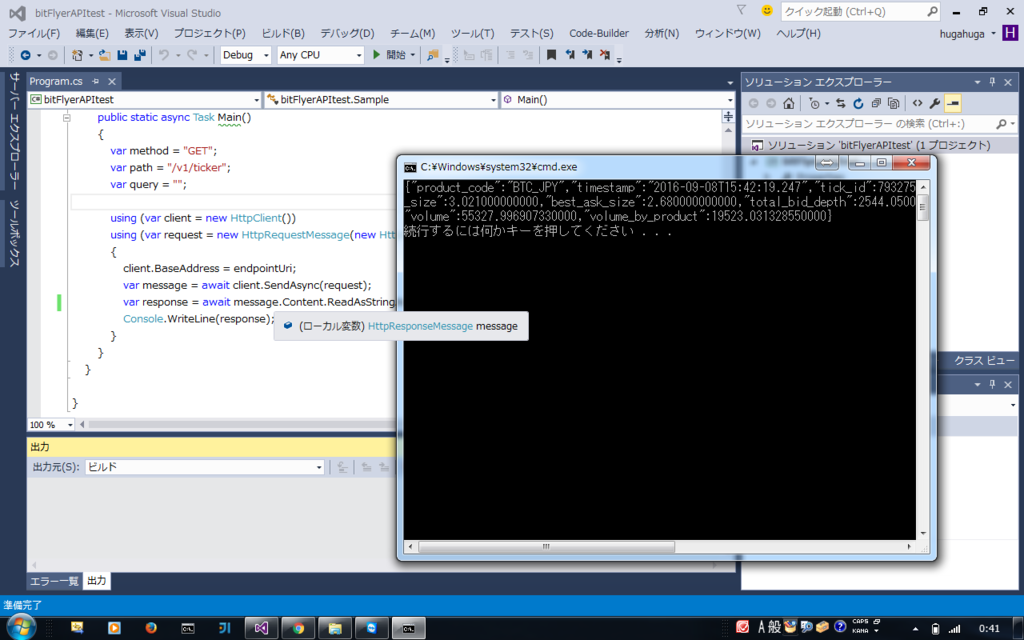1024x640 pixels.
Task: Open the find in files toolbar icon
Action: point(432,56)
